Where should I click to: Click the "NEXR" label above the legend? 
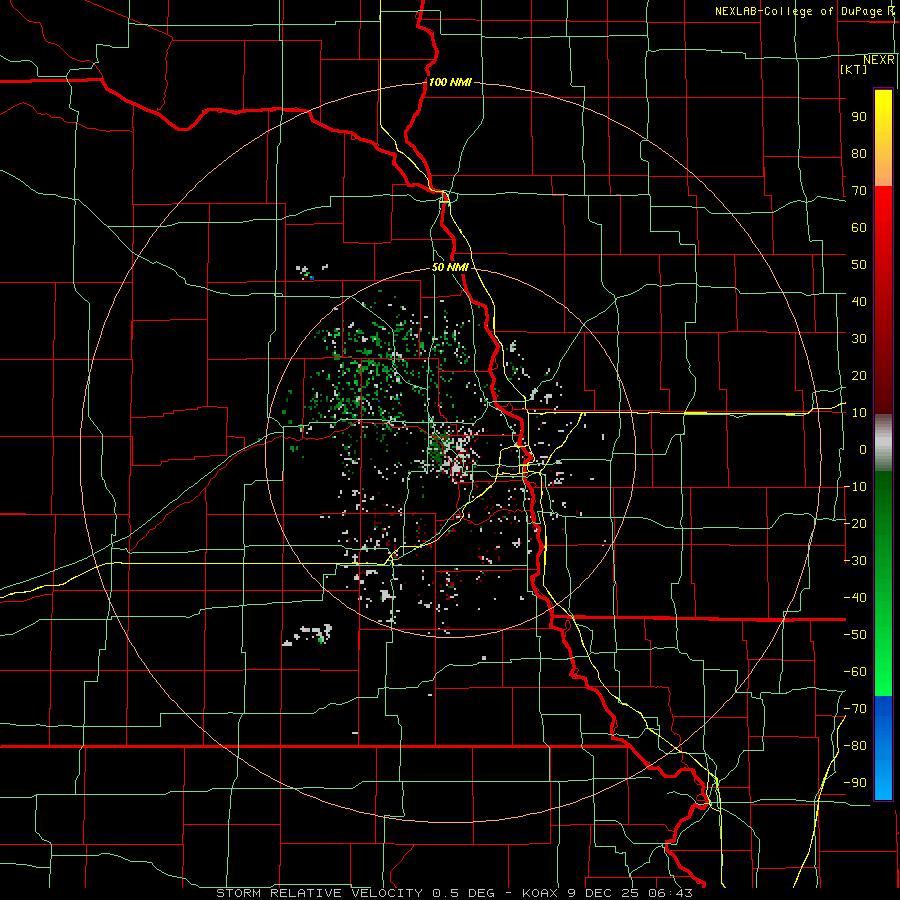879,60
